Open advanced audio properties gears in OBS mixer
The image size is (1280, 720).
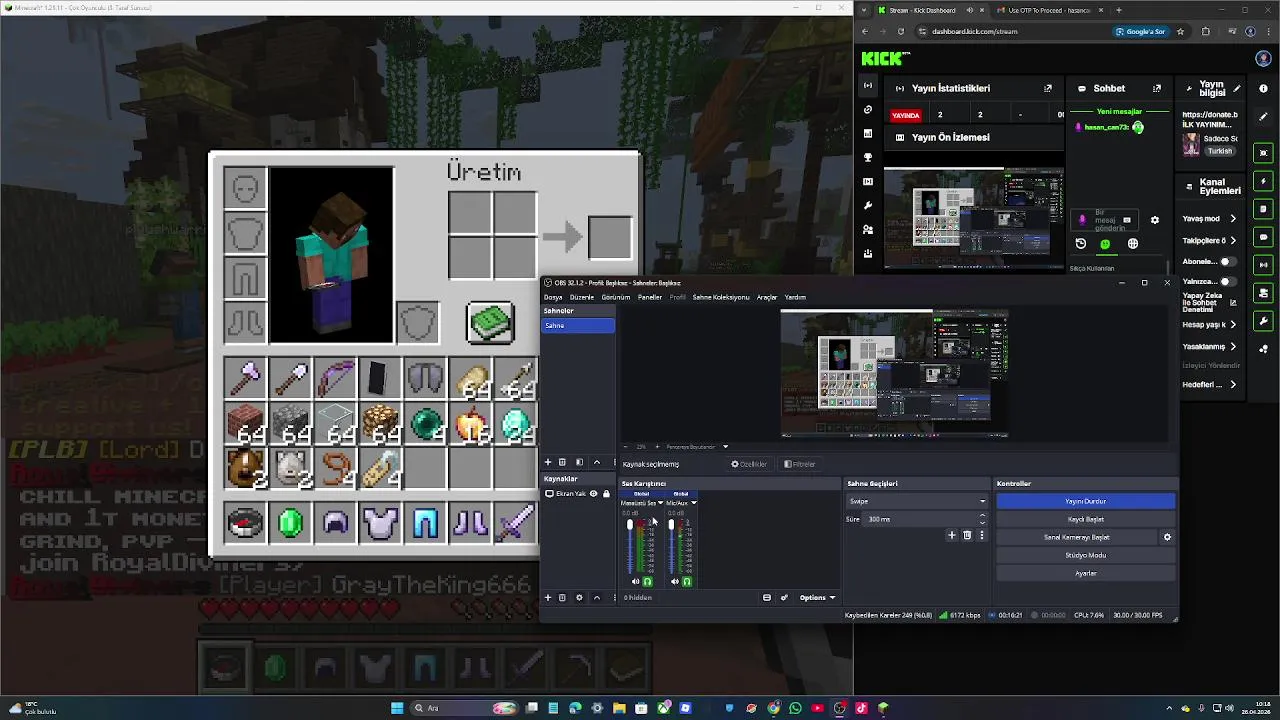(784, 597)
